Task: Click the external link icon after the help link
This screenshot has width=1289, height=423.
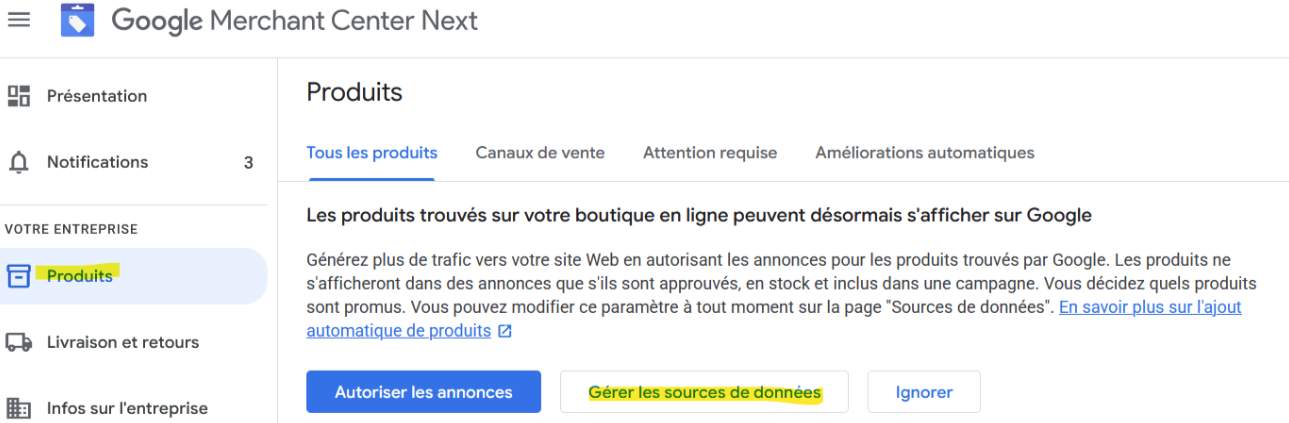Action: (504, 331)
